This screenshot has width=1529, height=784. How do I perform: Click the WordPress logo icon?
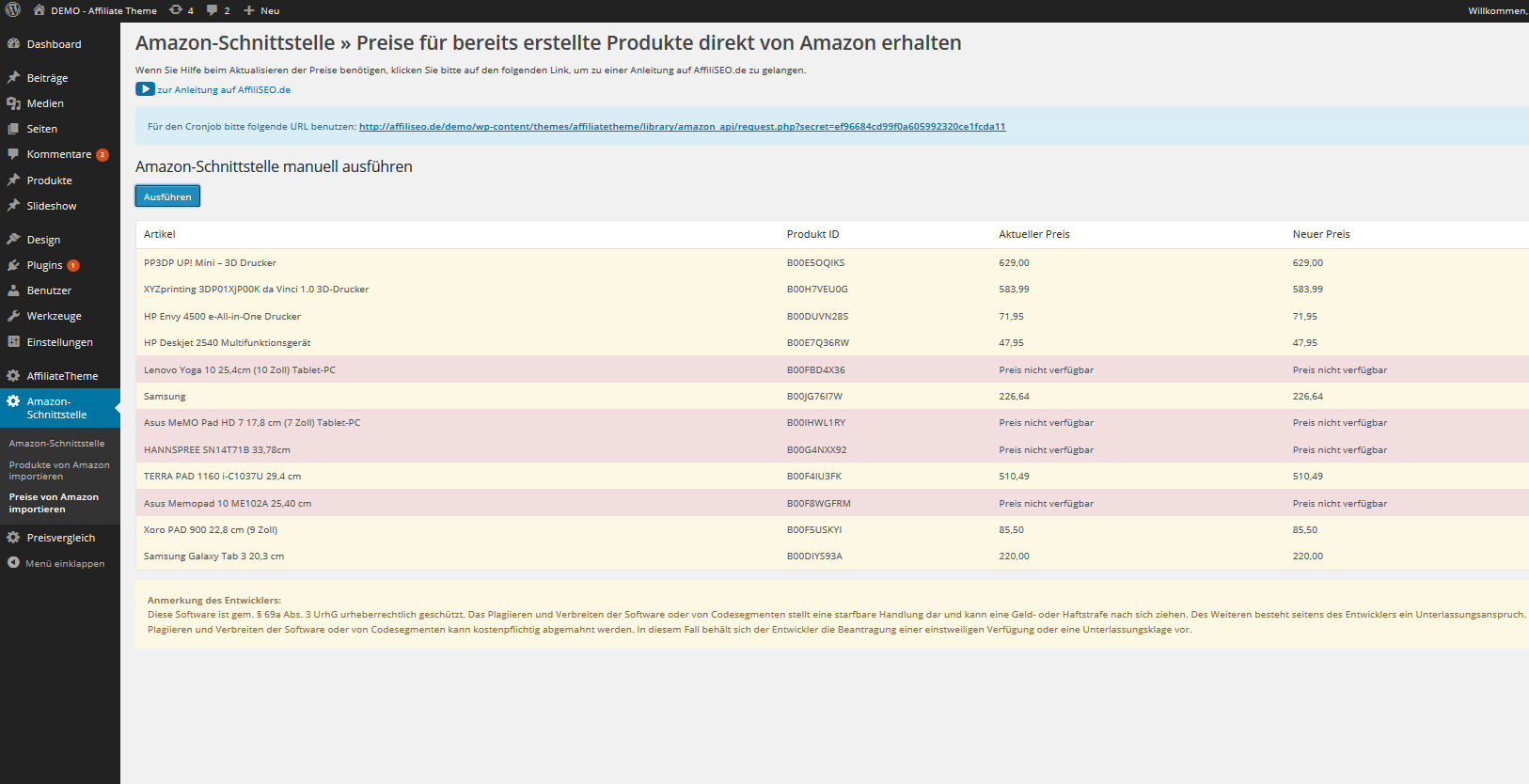(13, 10)
